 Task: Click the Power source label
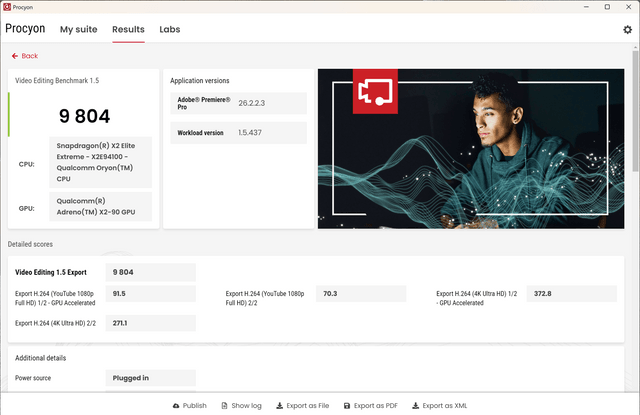[33, 378]
